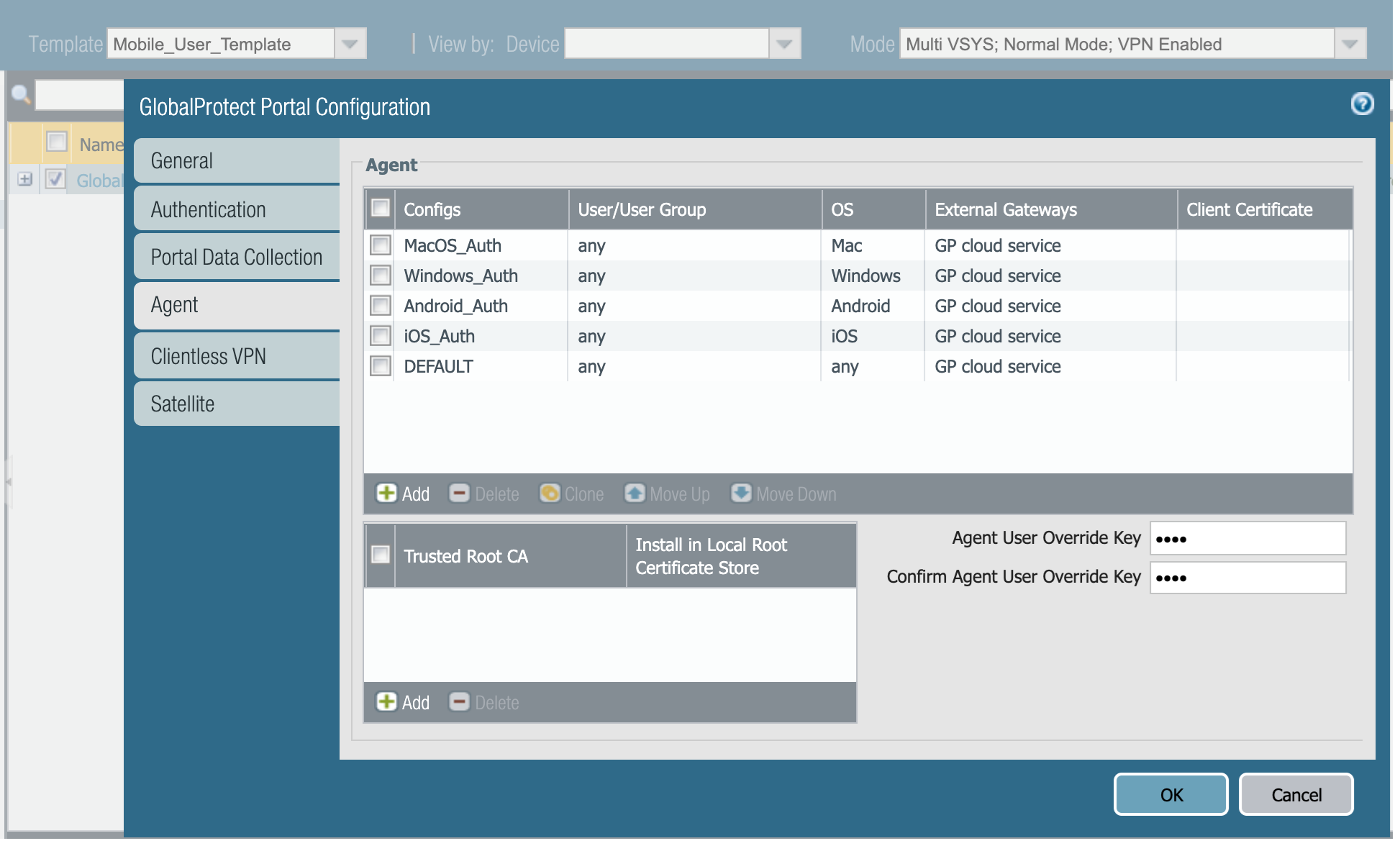Click the Move Down arrow icon
The height and width of the screenshot is (846, 1400).
(741, 493)
